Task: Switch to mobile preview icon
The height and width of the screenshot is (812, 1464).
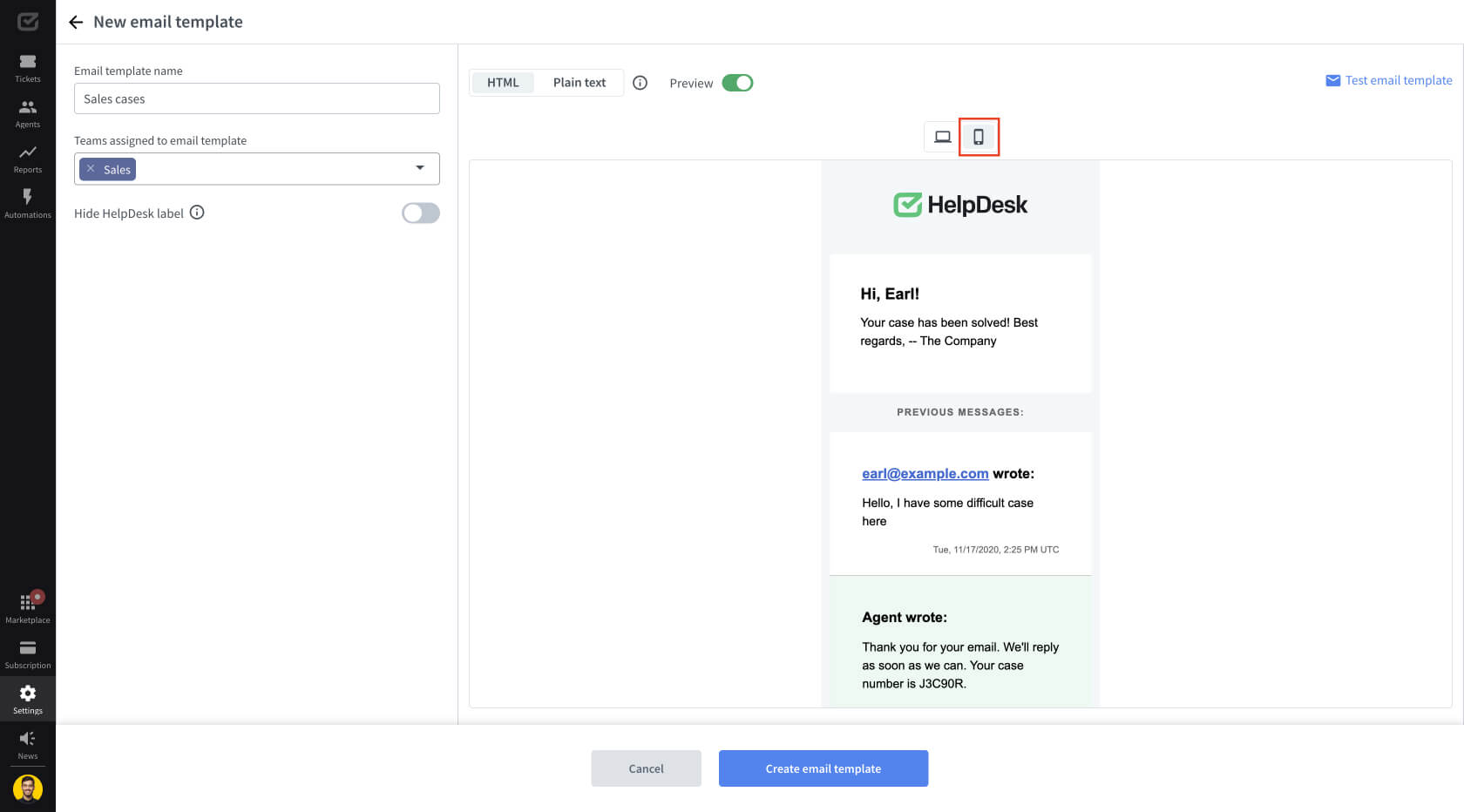Action: (979, 137)
